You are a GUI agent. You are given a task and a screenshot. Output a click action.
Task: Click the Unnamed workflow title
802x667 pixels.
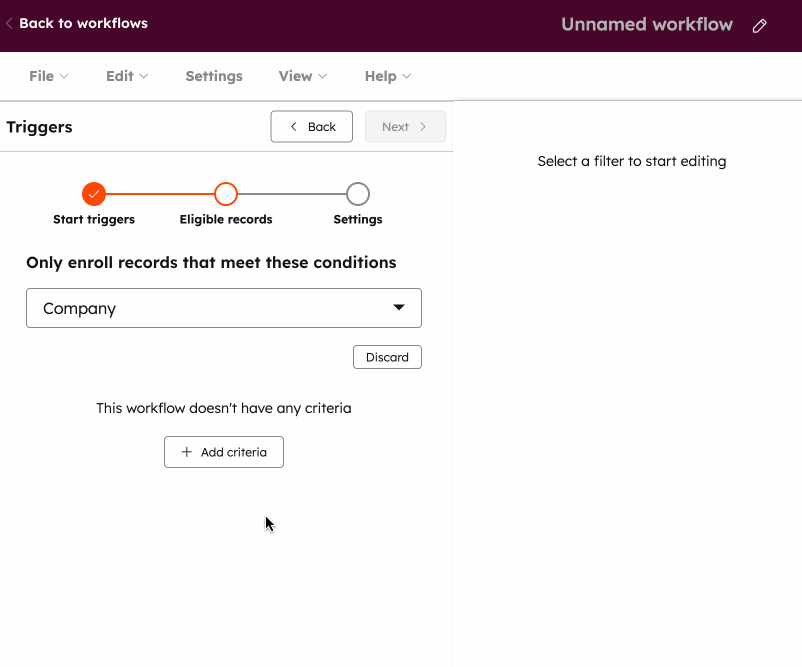tap(646, 24)
